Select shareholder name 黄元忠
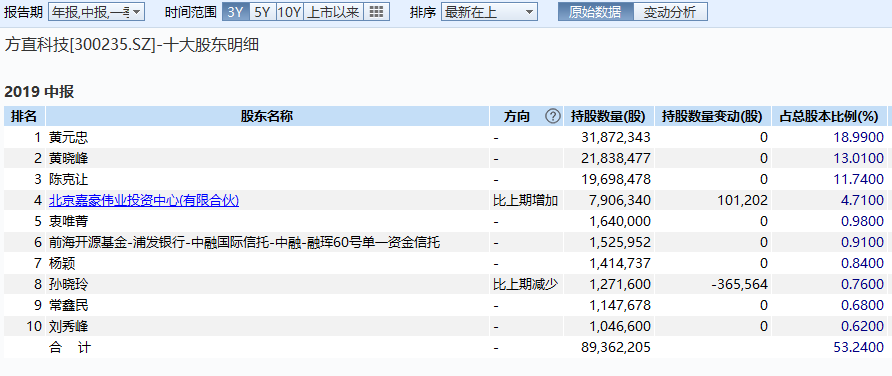Viewport: 892px width, 376px height. (x=69, y=137)
